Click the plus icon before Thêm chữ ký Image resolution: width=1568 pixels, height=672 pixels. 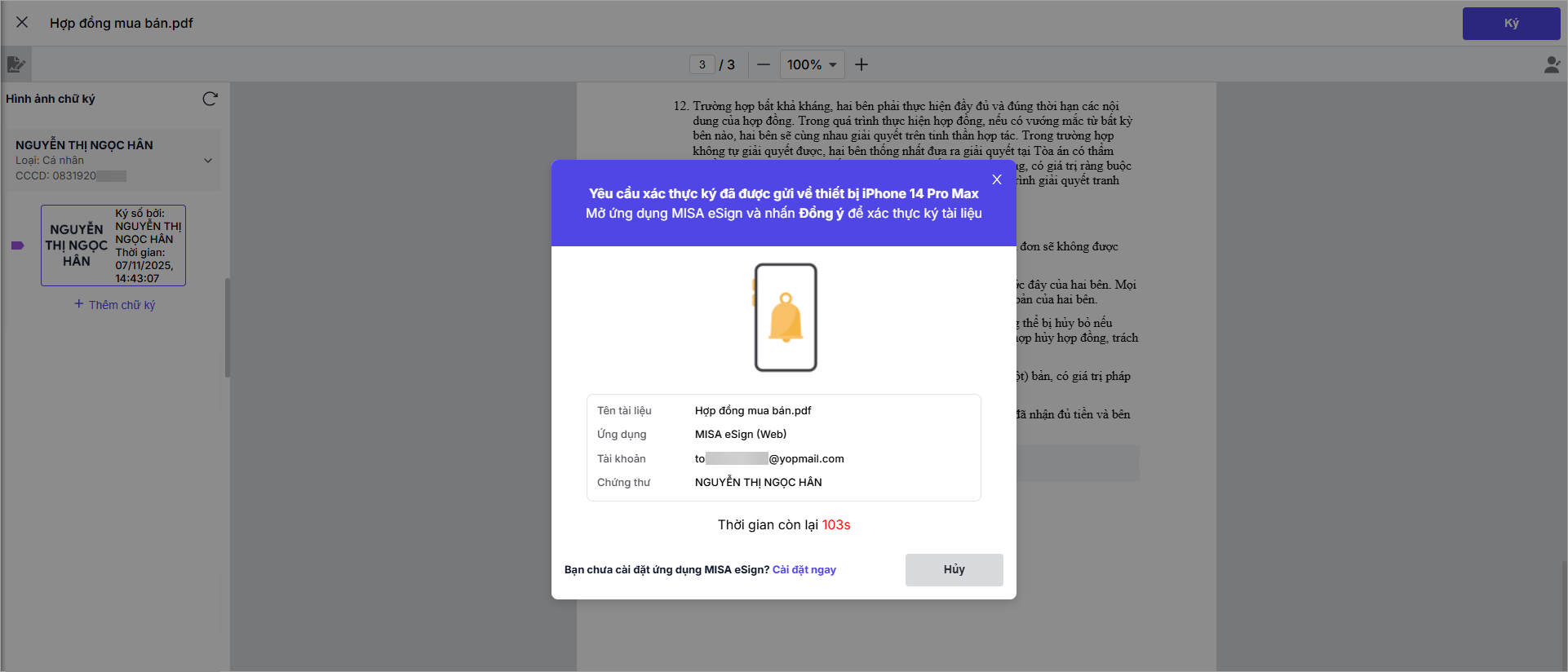point(79,304)
